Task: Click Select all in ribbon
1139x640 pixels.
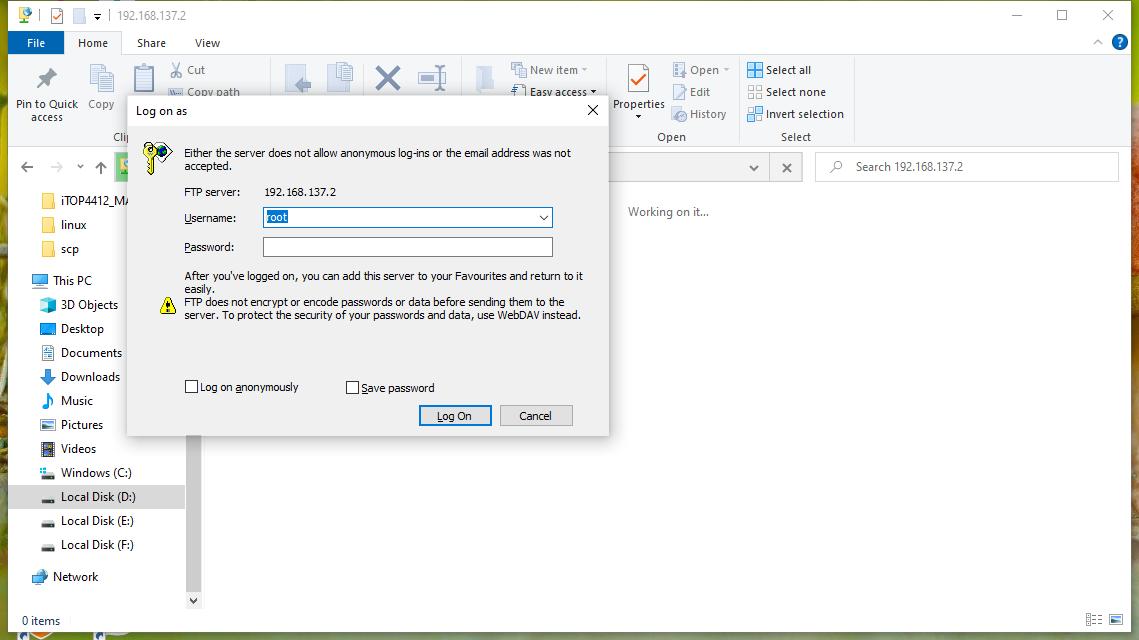Action: coord(779,70)
